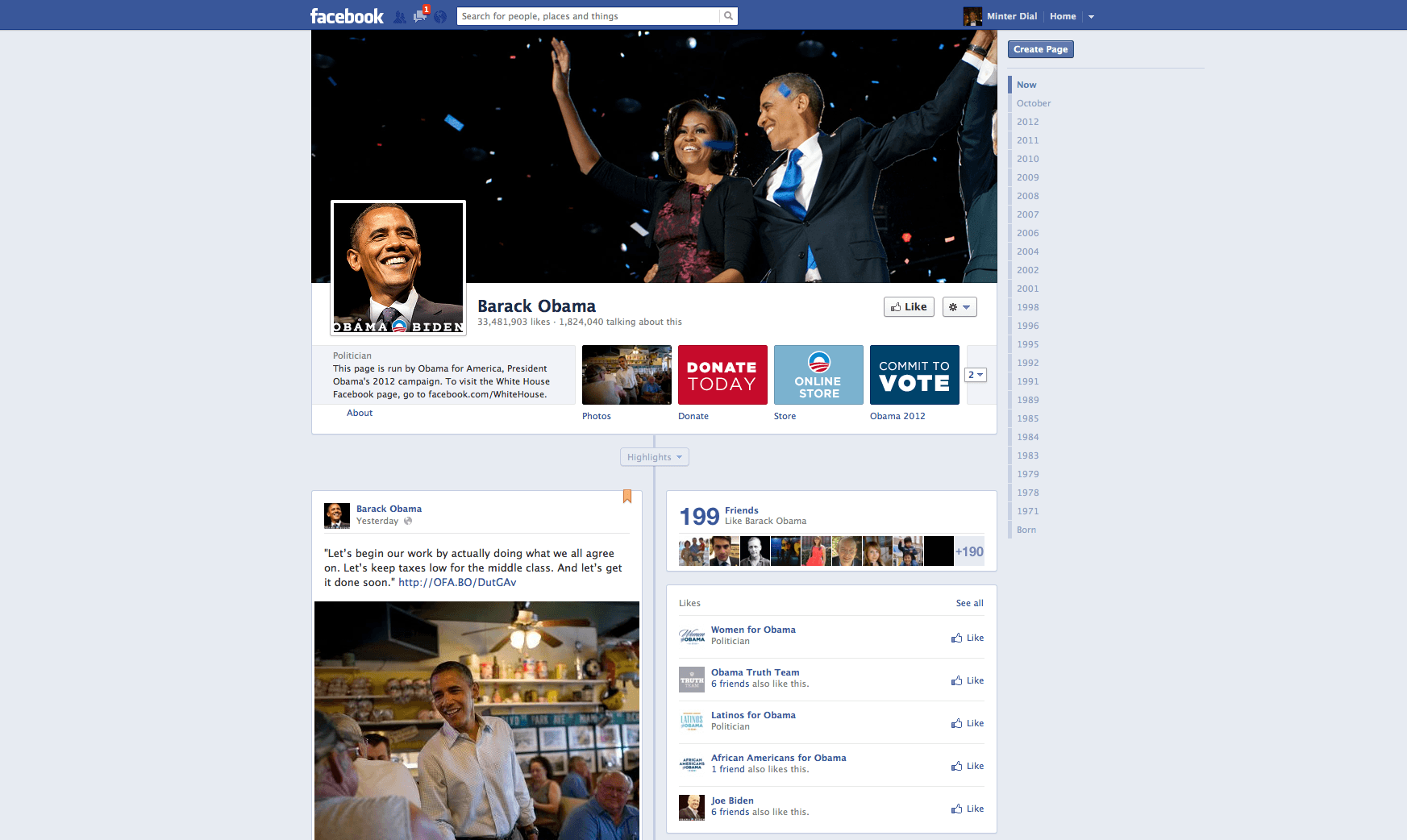Open the Joe Biden page name

[732, 800]
